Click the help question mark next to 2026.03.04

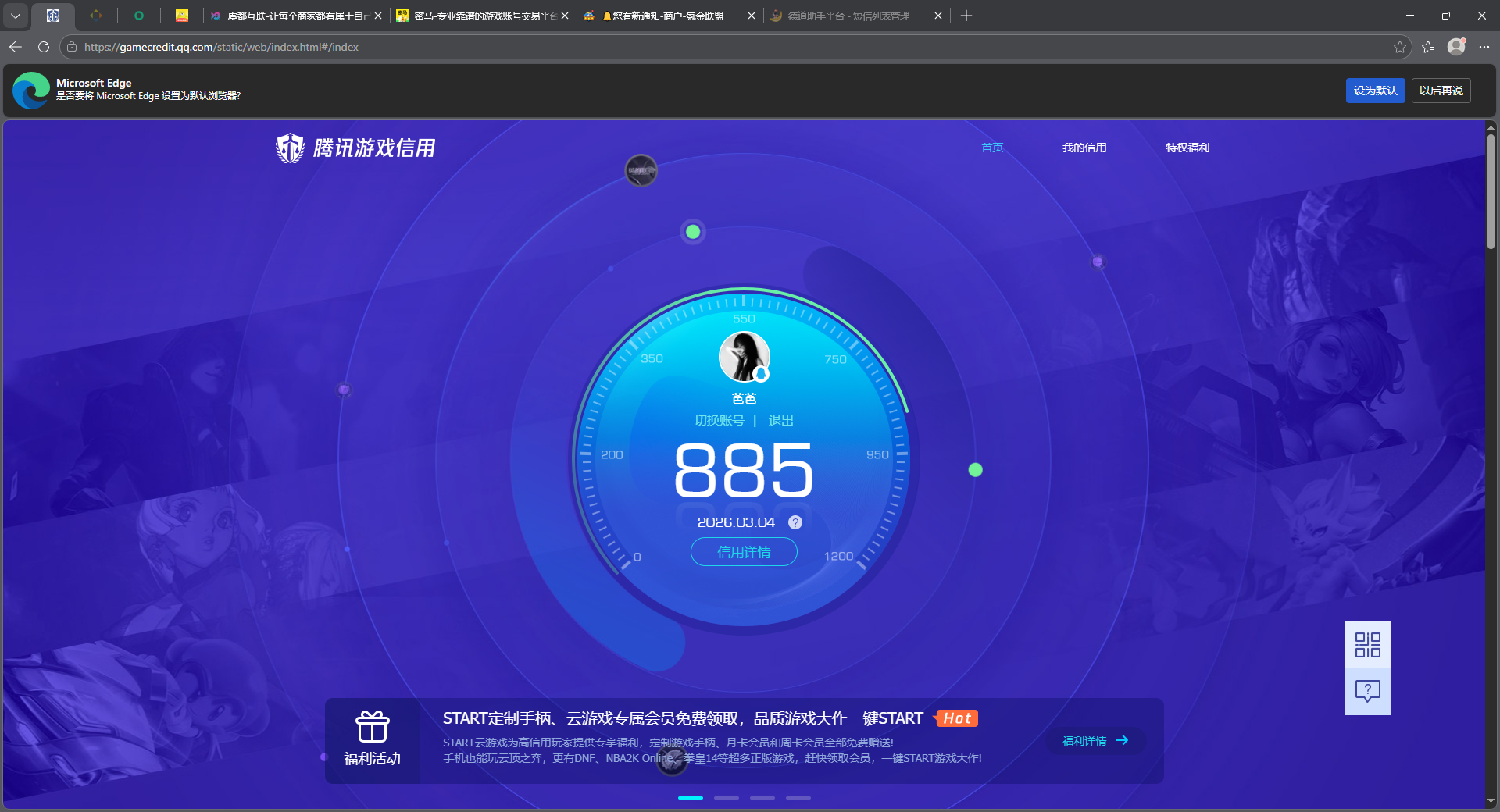point(795,522)
